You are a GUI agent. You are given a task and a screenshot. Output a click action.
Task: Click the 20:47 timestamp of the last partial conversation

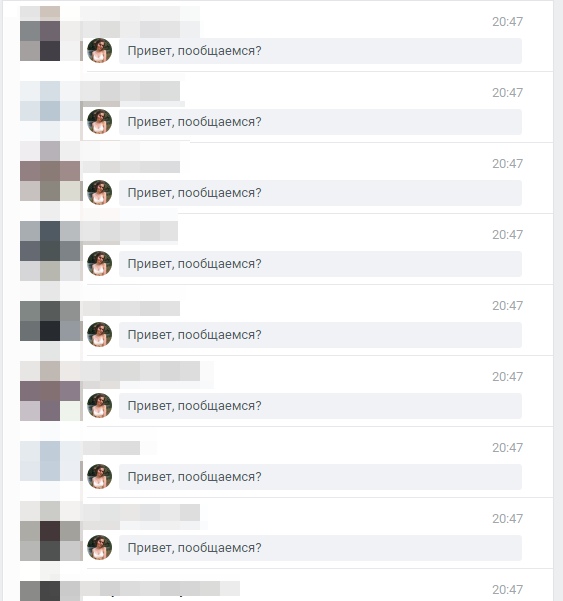click(x=507, y=590)
